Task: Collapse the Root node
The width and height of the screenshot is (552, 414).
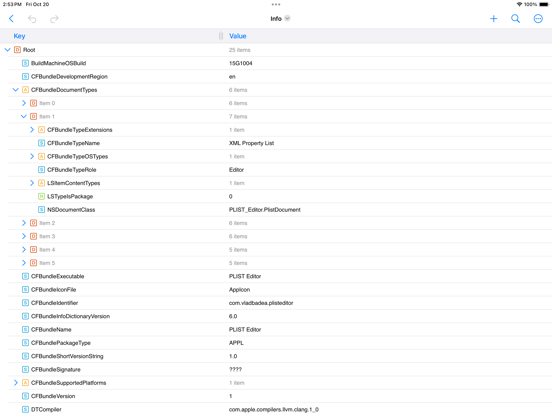Action: click(x=7, y=50)
